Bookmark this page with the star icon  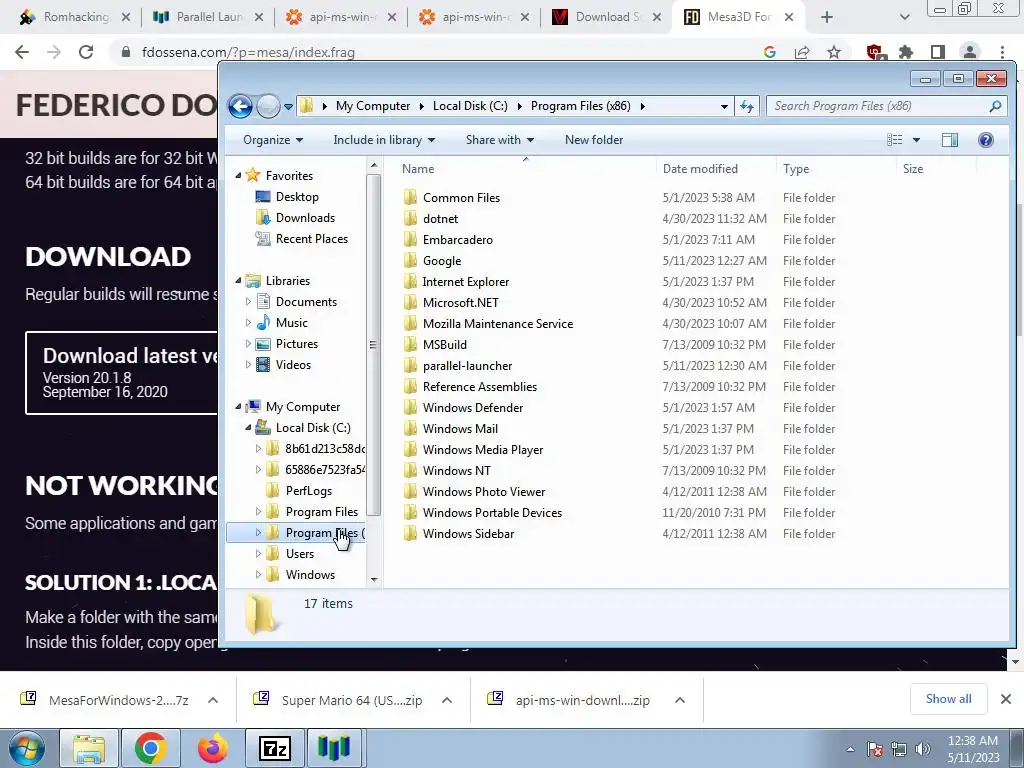pyautogui.click(x=834, y=52)
